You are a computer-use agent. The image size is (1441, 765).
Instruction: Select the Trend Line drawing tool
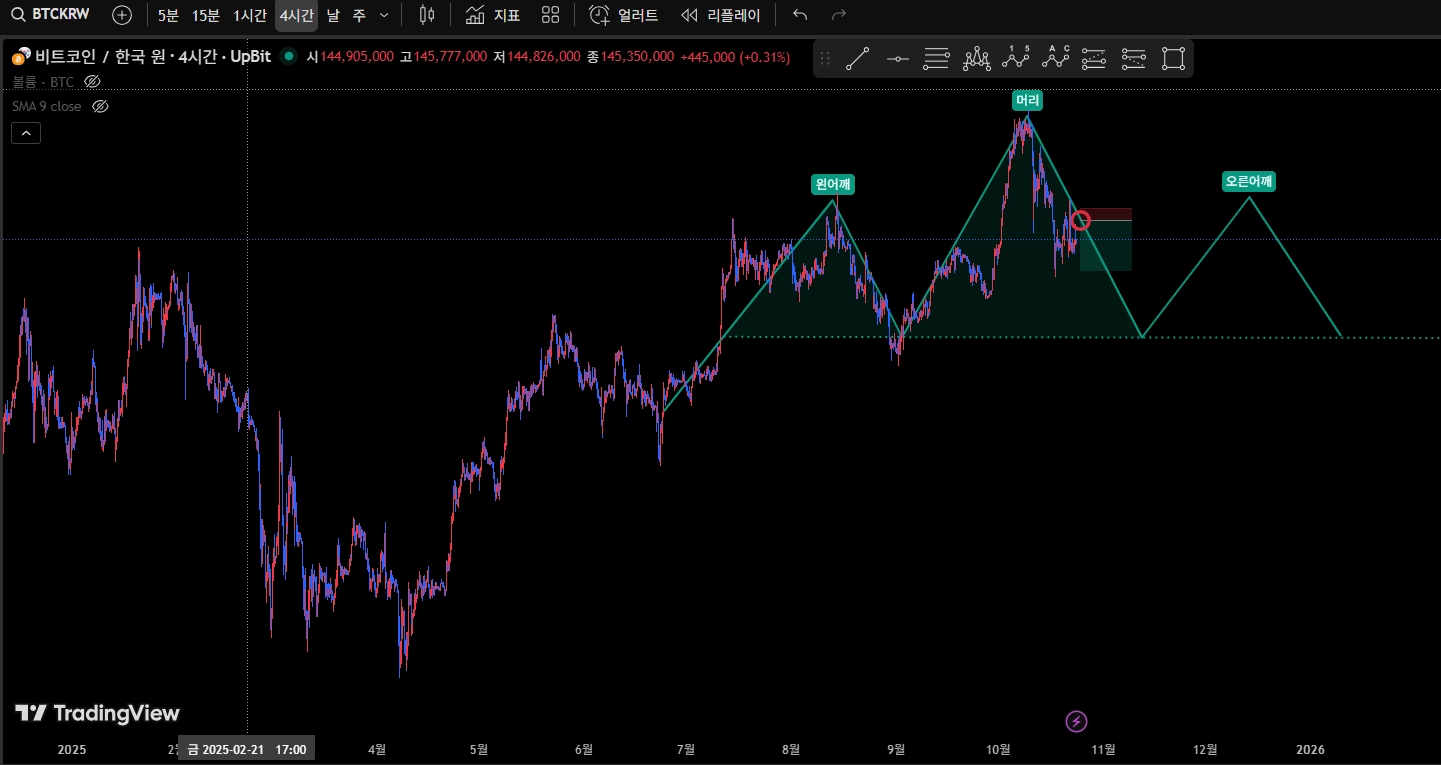click(x=857, y=59)
